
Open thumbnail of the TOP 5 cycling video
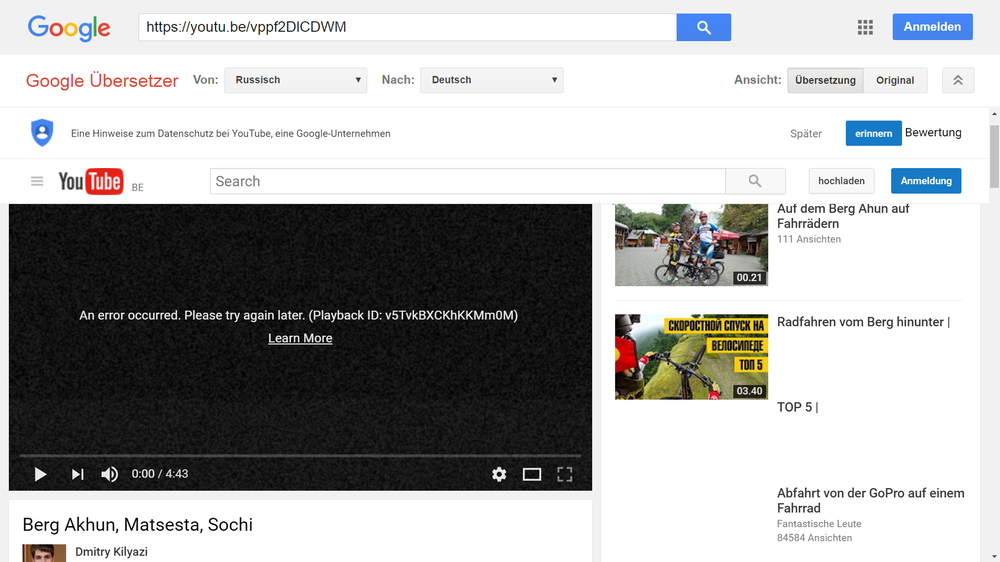click(691, 357)
